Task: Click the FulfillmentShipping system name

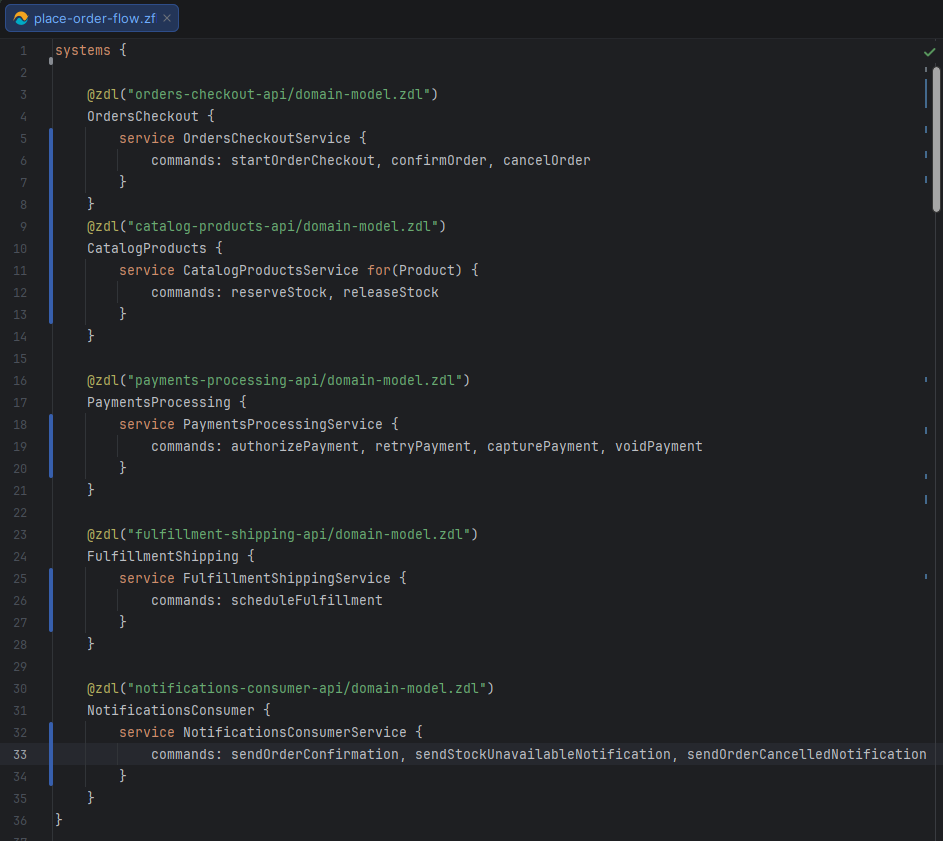Action: point(163,556)
